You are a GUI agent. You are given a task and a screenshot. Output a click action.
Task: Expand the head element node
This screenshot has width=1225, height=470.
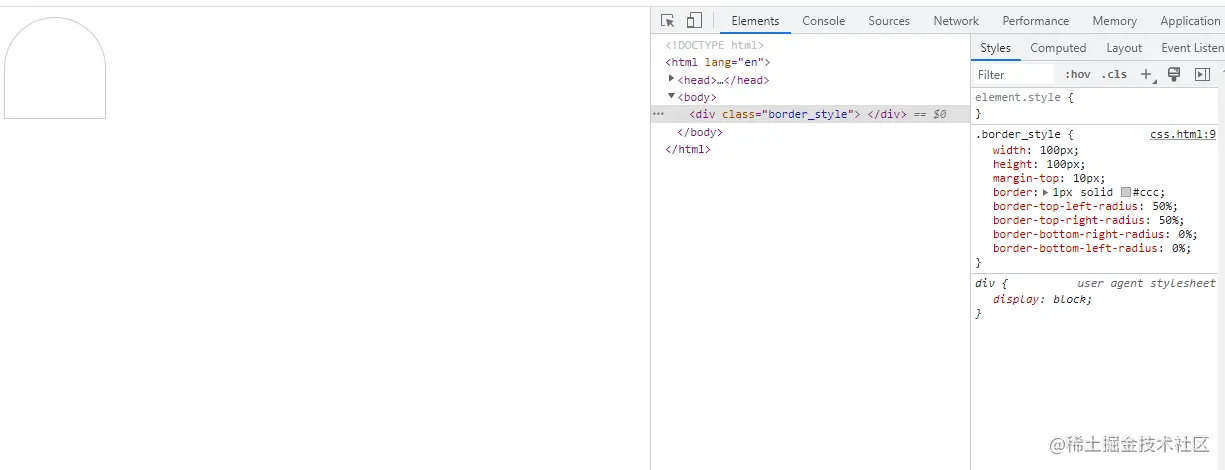(672, 79)
